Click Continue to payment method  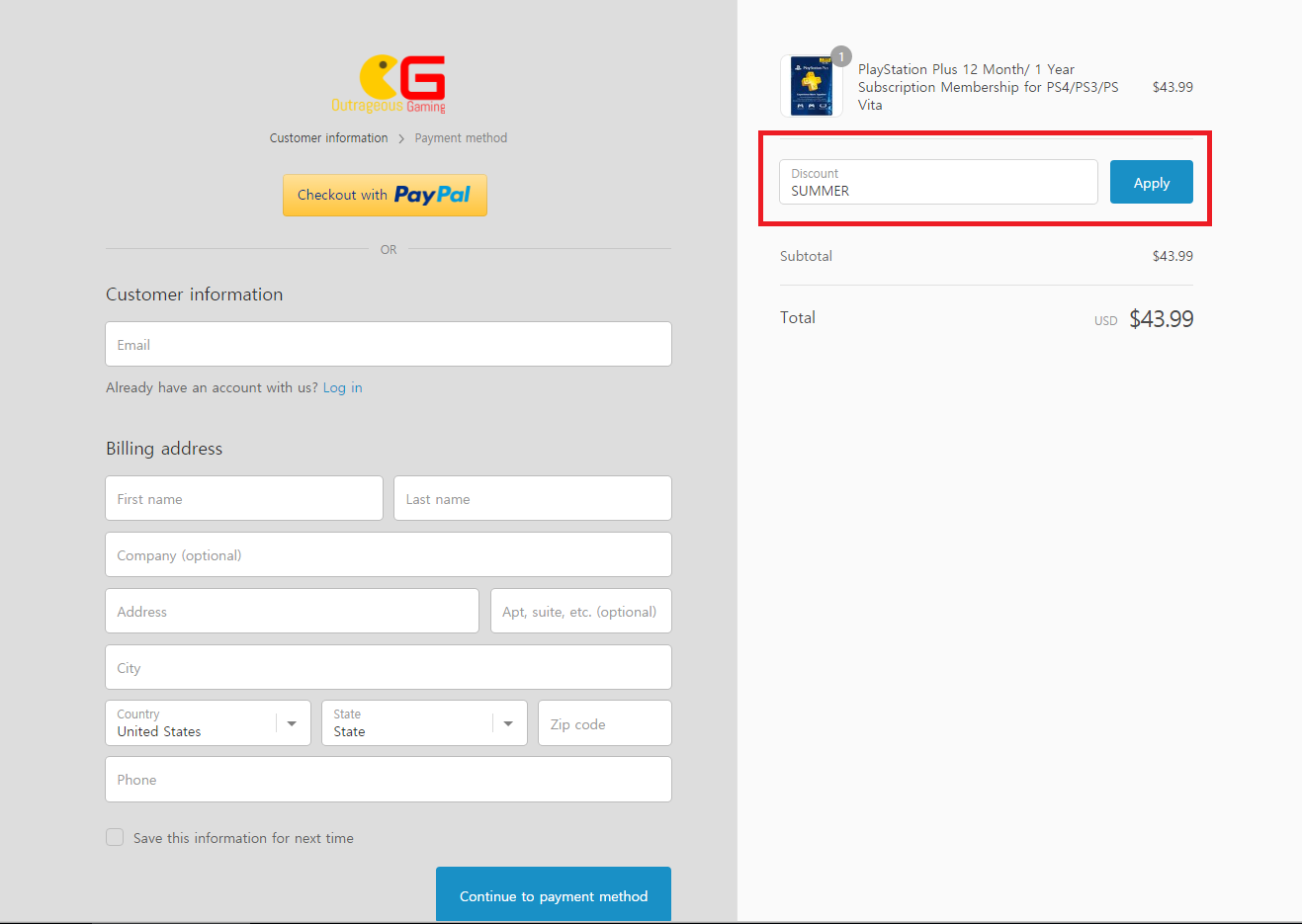click(554, 895)
